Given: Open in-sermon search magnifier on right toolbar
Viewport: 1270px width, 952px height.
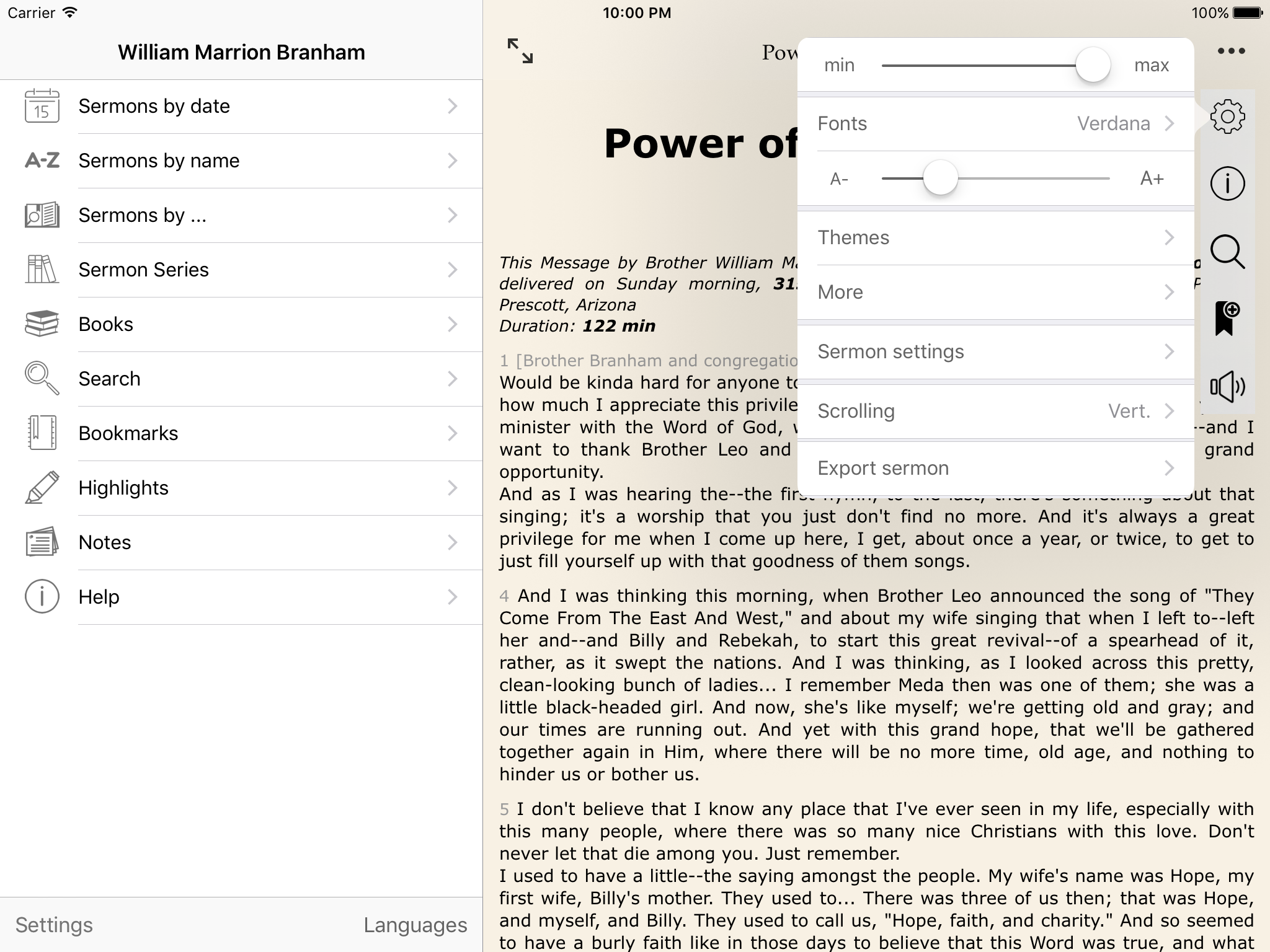Looking at the screenshot, I should point(1227,252).
